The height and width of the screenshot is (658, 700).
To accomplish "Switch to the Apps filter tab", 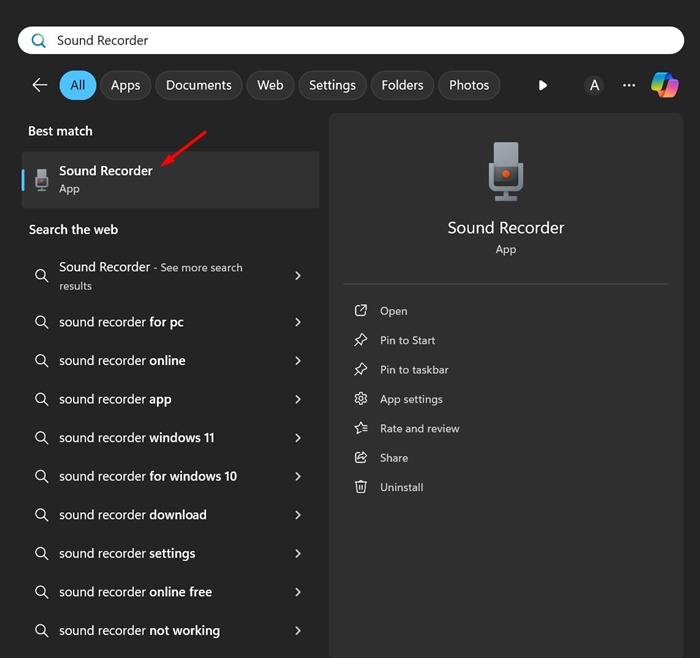I will click(x=125, y=85).
